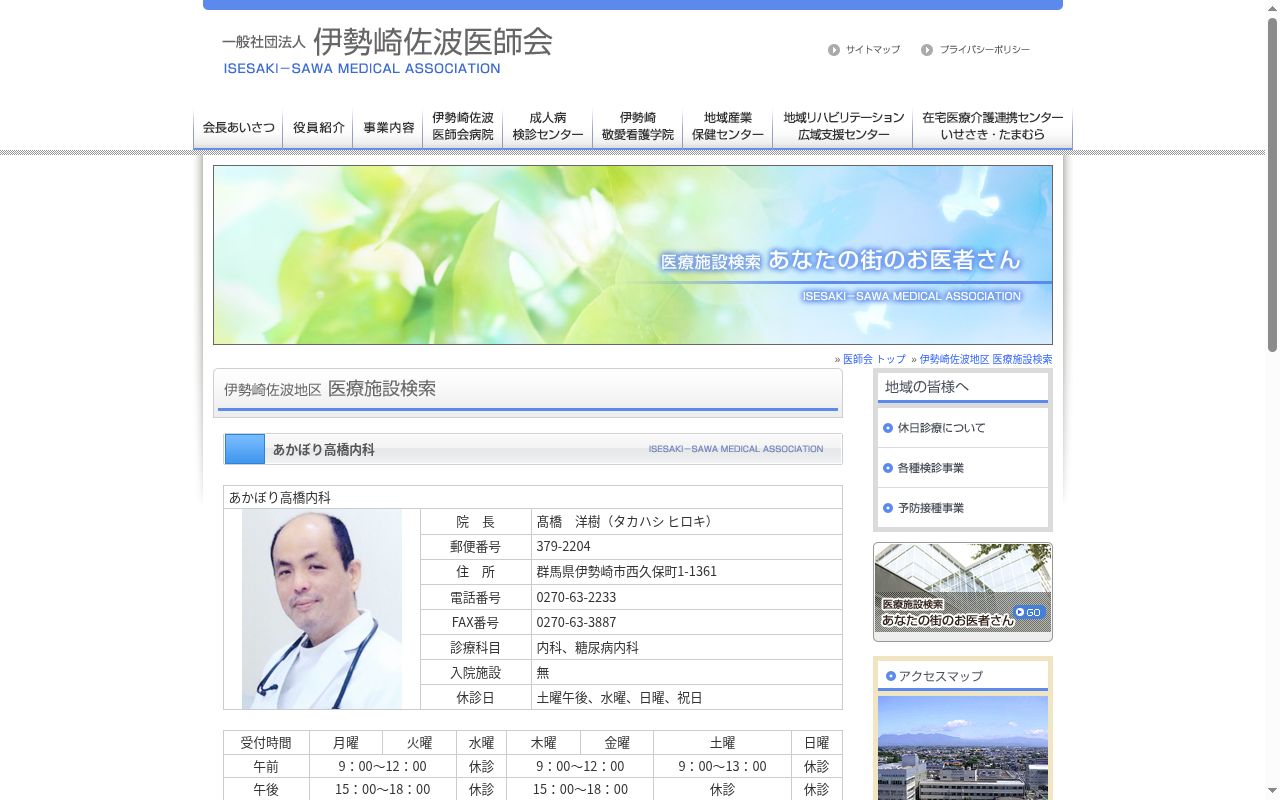Click the access map city photo
This screenshot has height=800, width=1280.
pos(963,748)
